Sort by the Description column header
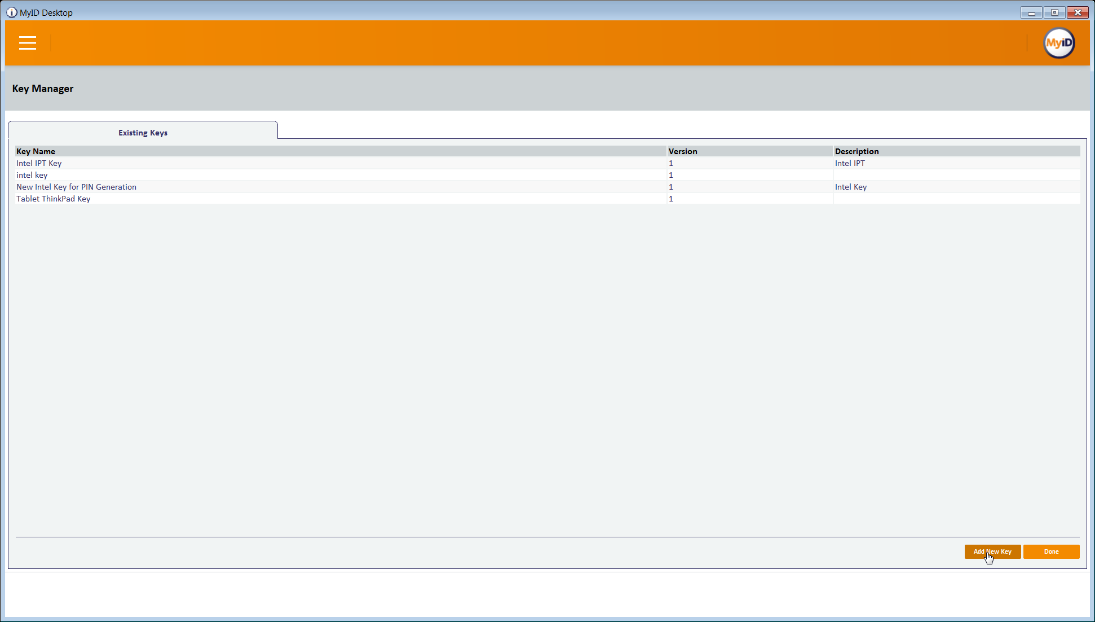1095x622 pixels. (x=957, y=151)
